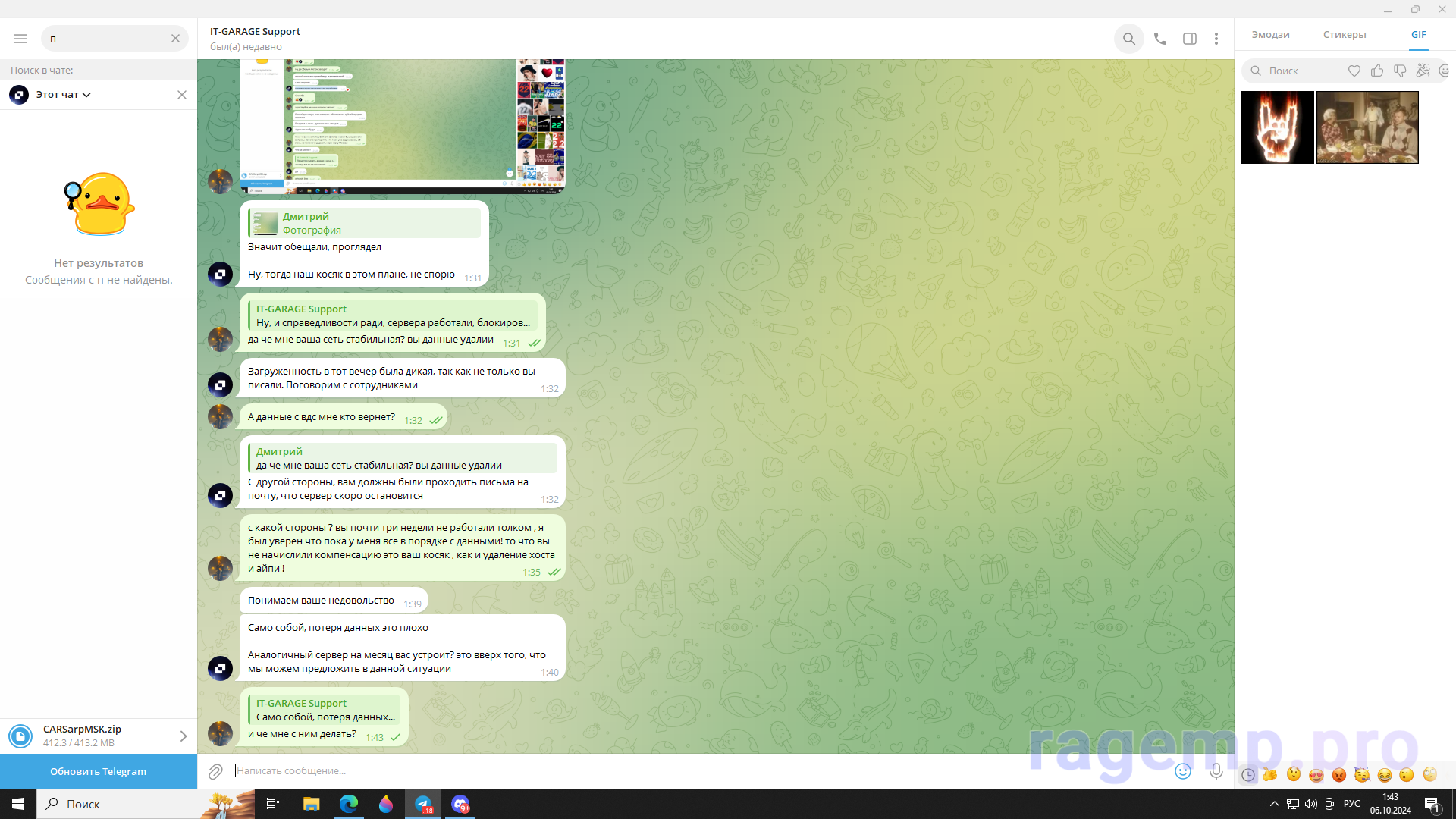Image resolution: width=1456 pixels, height=819 pixels.
Task: Click the paperclip attach file icon
Action: (x=215, y=771)
